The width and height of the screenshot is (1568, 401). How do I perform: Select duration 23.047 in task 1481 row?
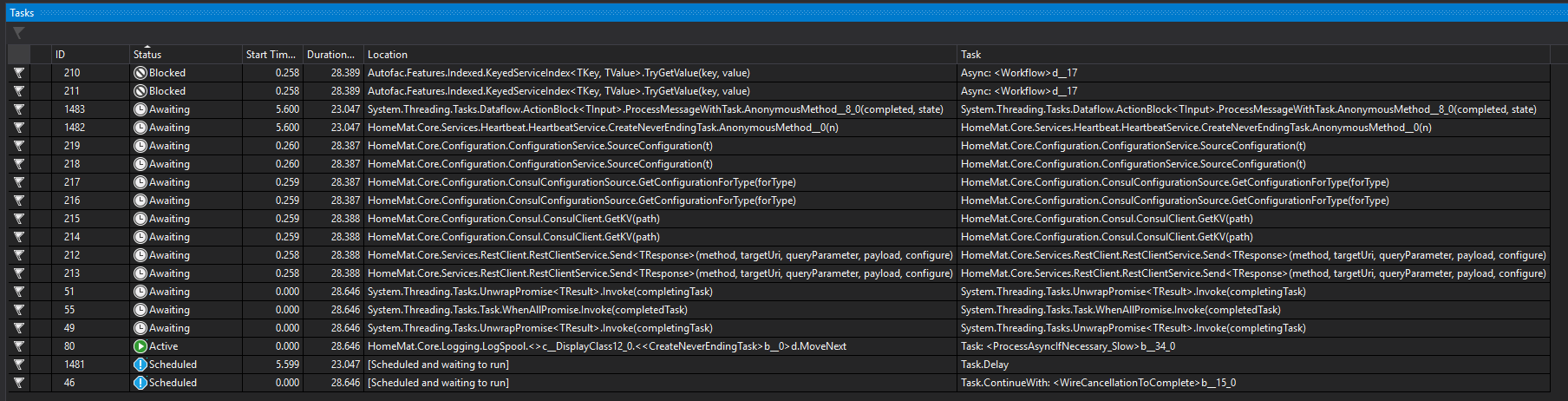(x=333, y=365)
